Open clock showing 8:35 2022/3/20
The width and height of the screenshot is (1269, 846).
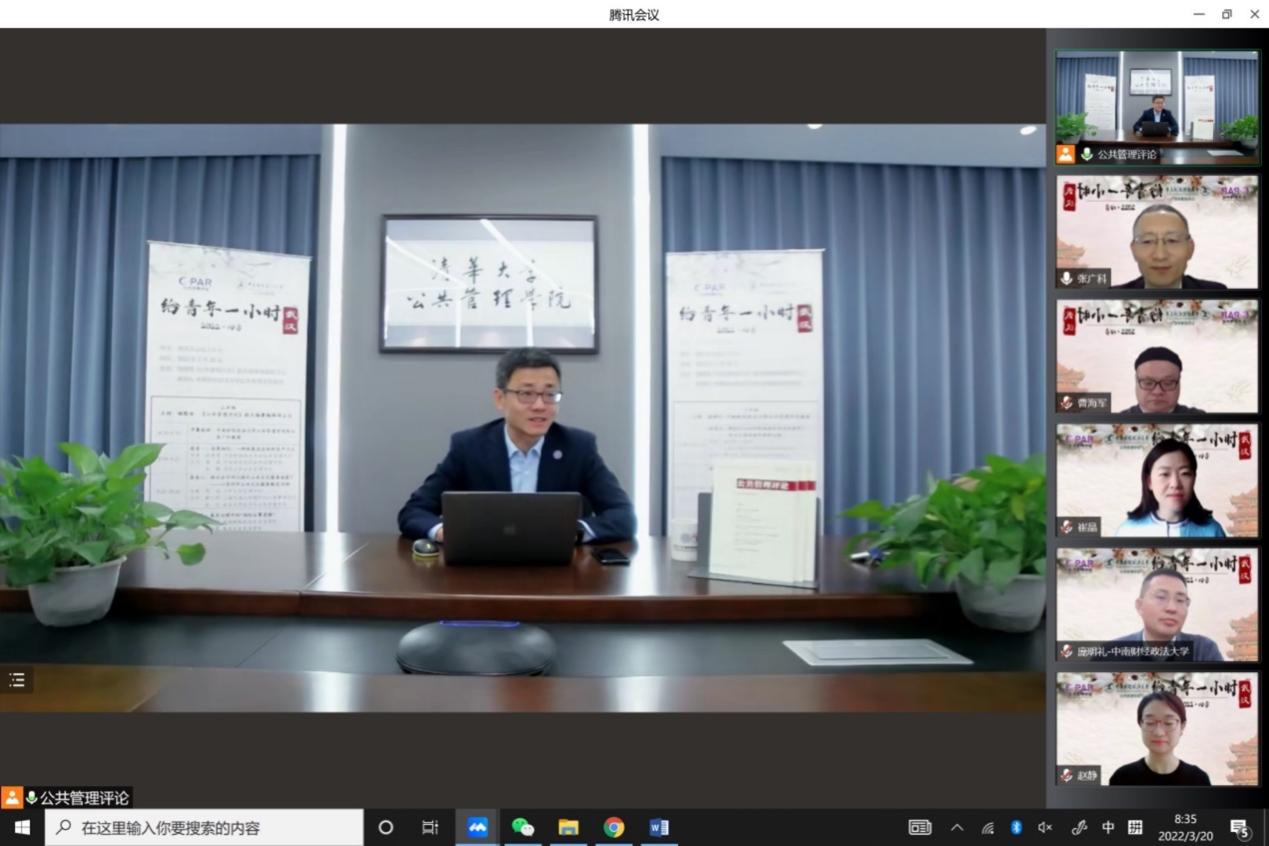1185,827
